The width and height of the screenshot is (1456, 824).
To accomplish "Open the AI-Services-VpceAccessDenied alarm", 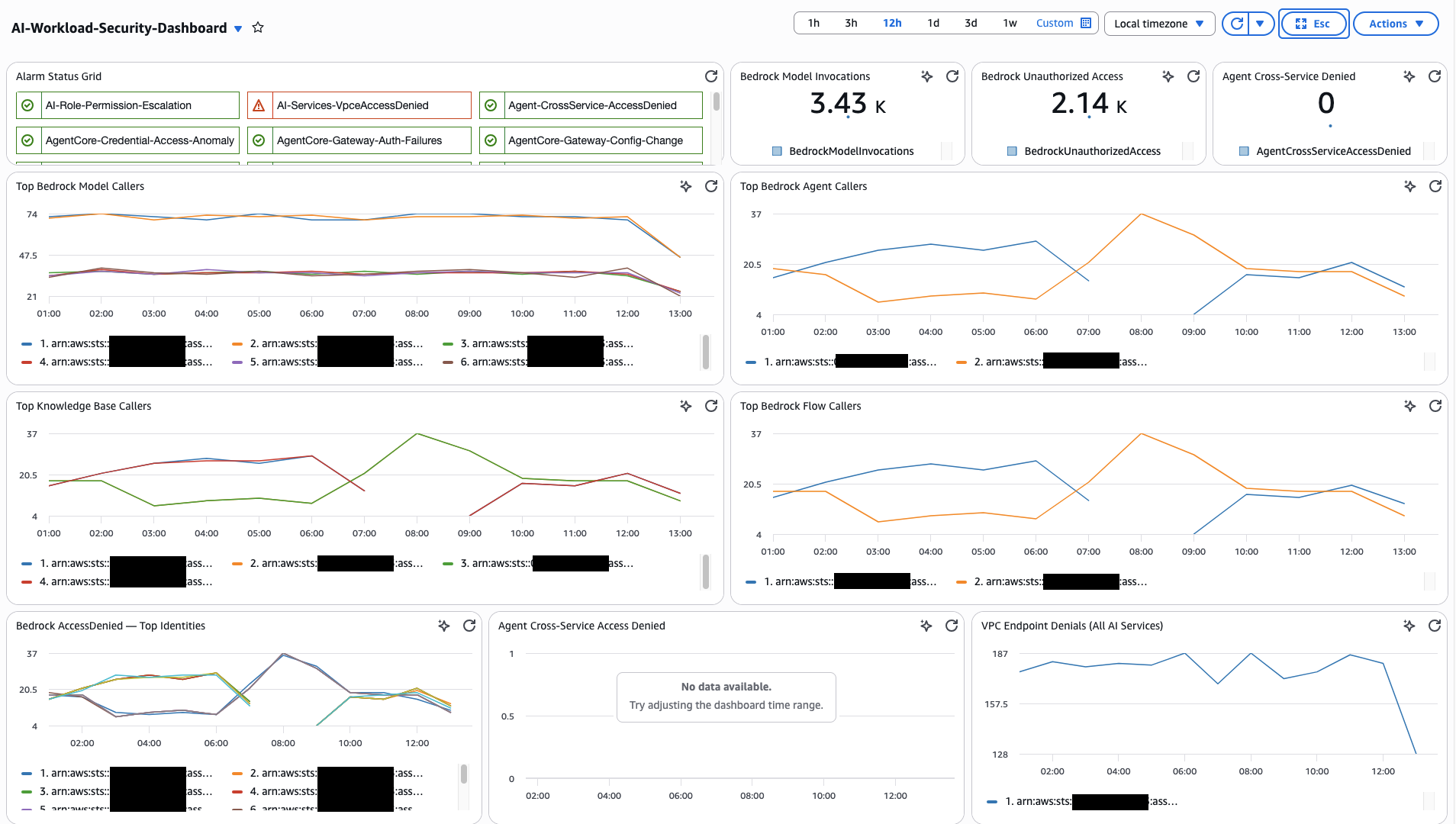I will pyautogui.click(x=359, y=105).
